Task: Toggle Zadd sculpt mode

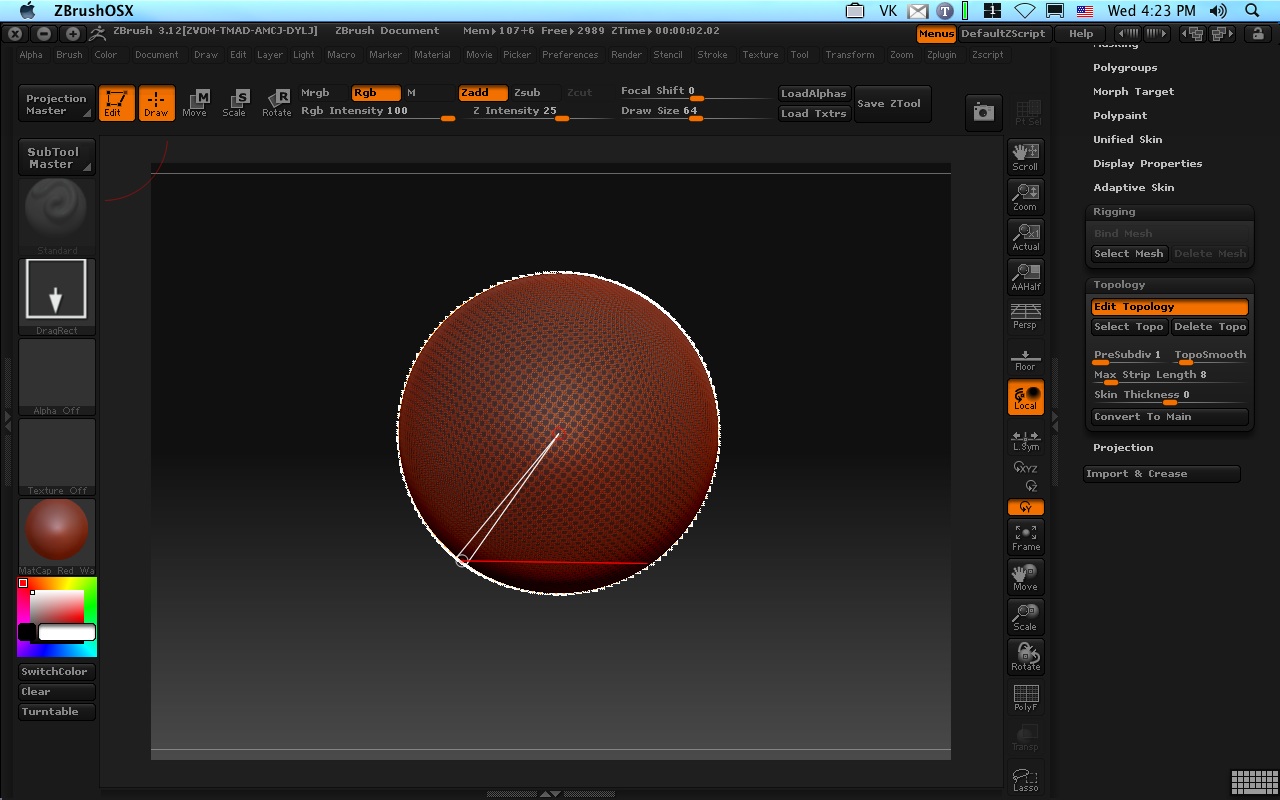Action: click(482, 92)
